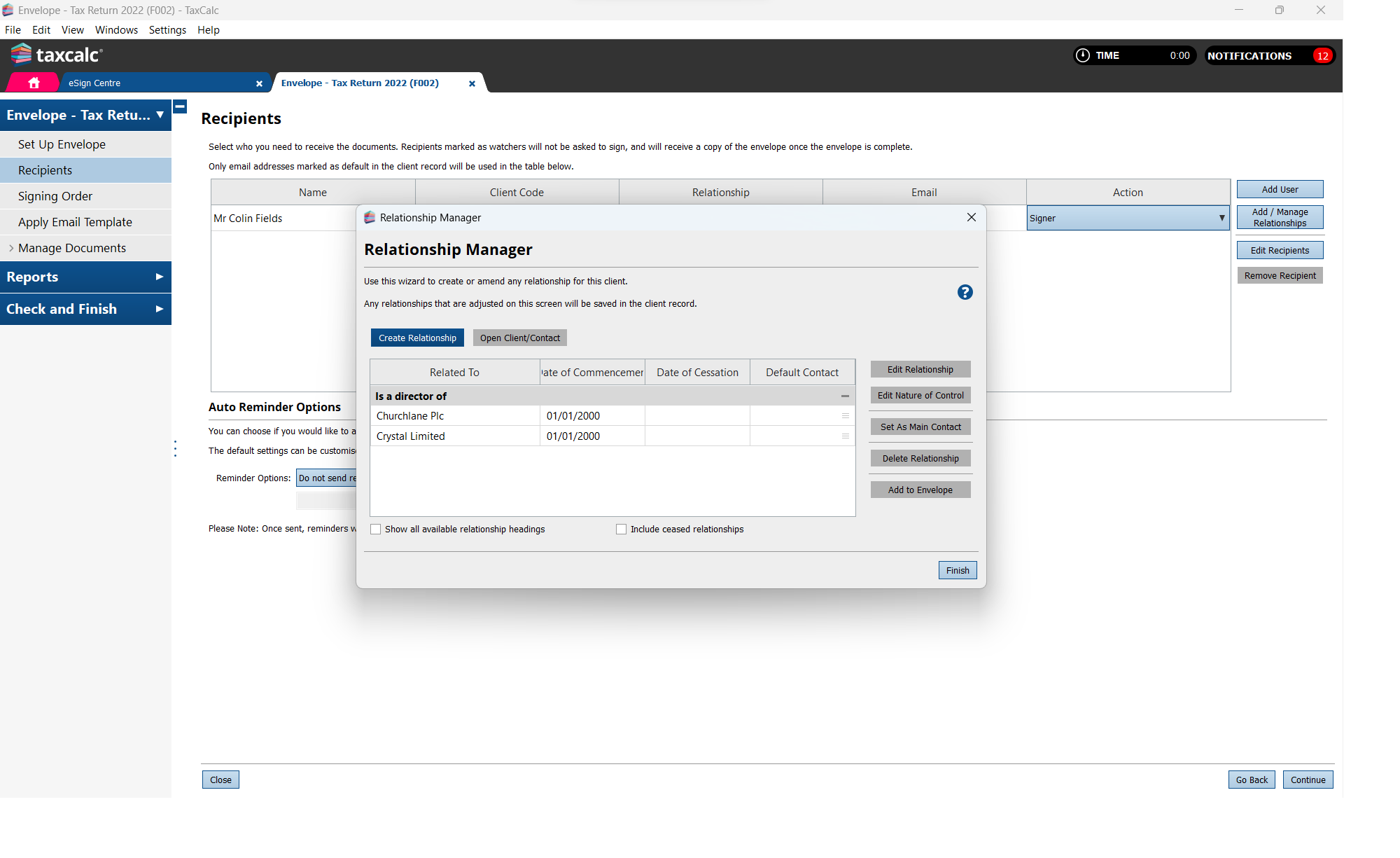Enable Show all available relationship headings
This screenshot has width=1400, height=858.
coord(376,530)
